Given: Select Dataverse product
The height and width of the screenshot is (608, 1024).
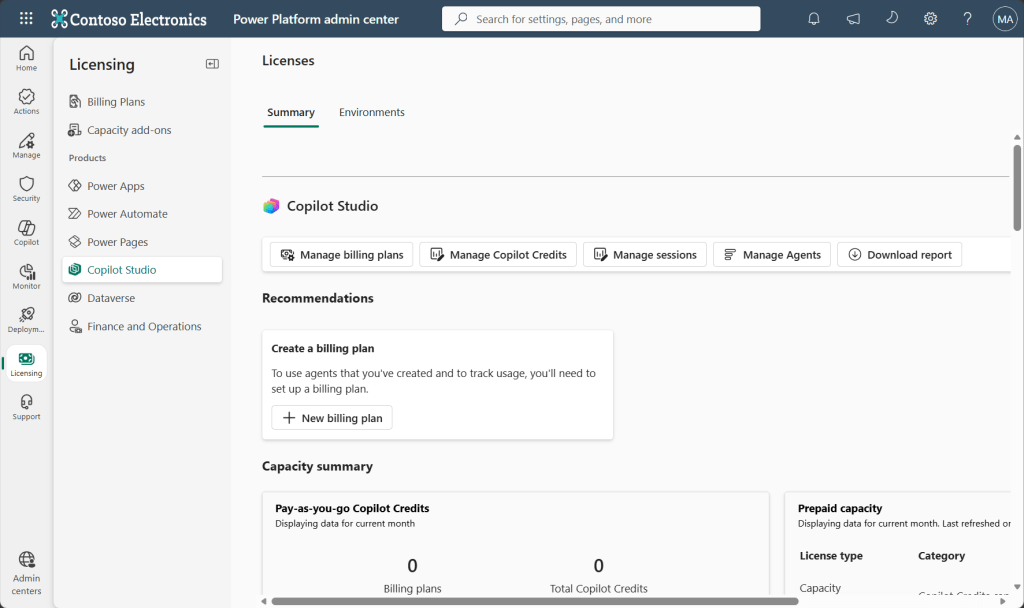Looking at the screenshot, I should pyautogui.click(x=142, y=298).
